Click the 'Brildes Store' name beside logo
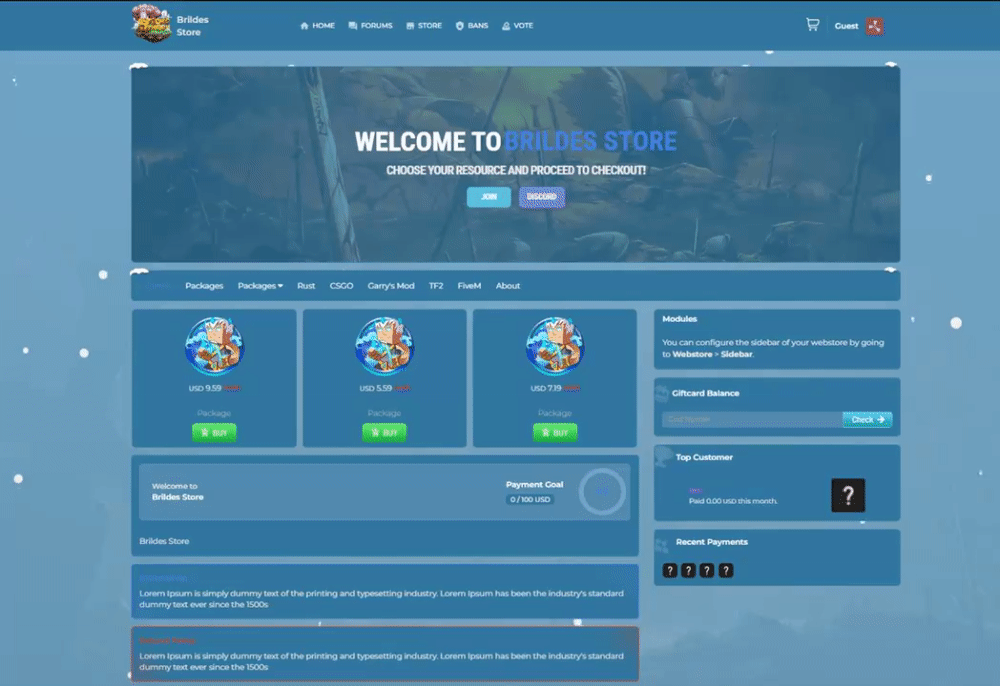Viewport: 1000px width, 686px height. (193, 26)
